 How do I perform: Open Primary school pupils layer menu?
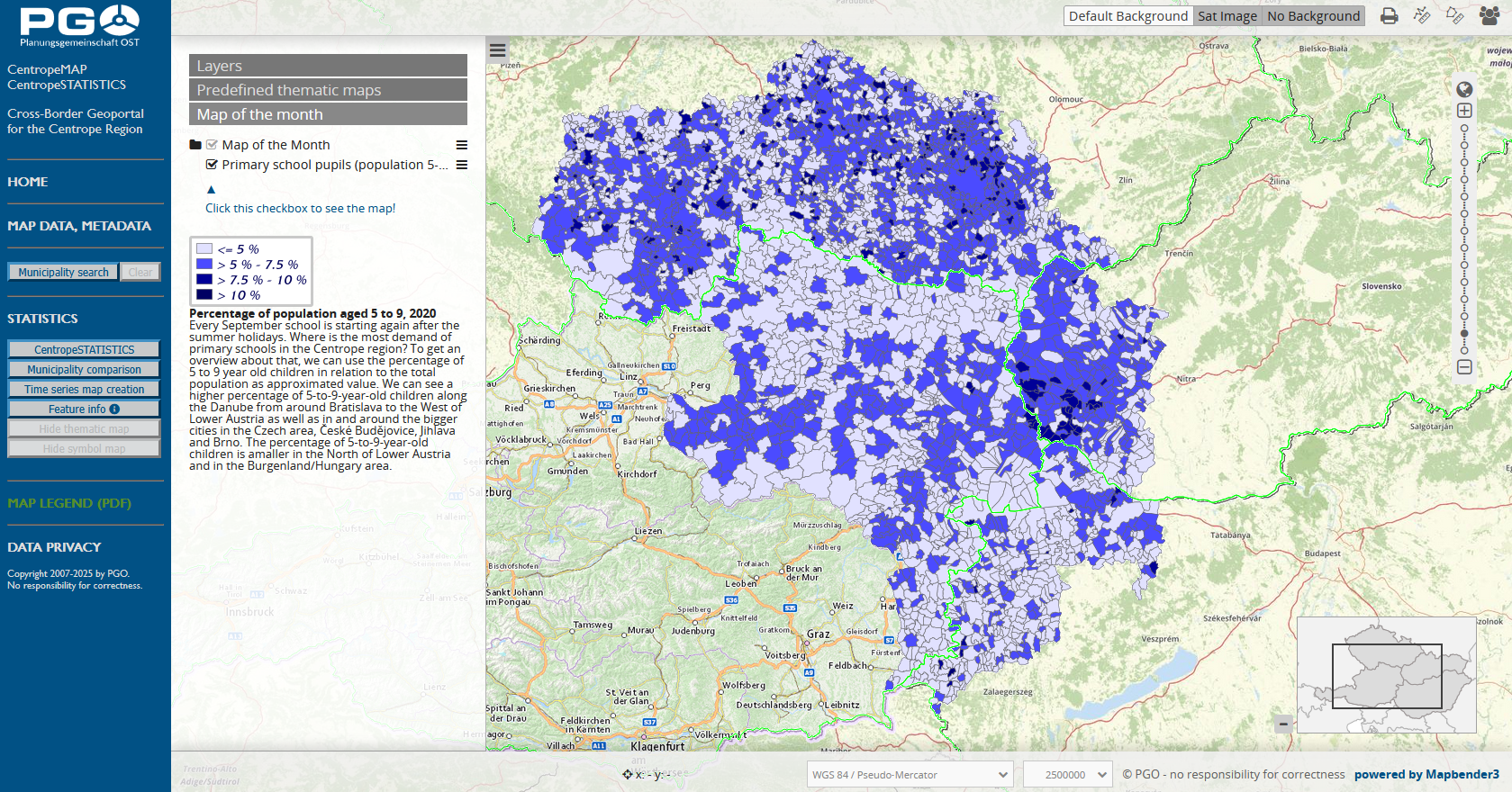[x=462, y=165]
